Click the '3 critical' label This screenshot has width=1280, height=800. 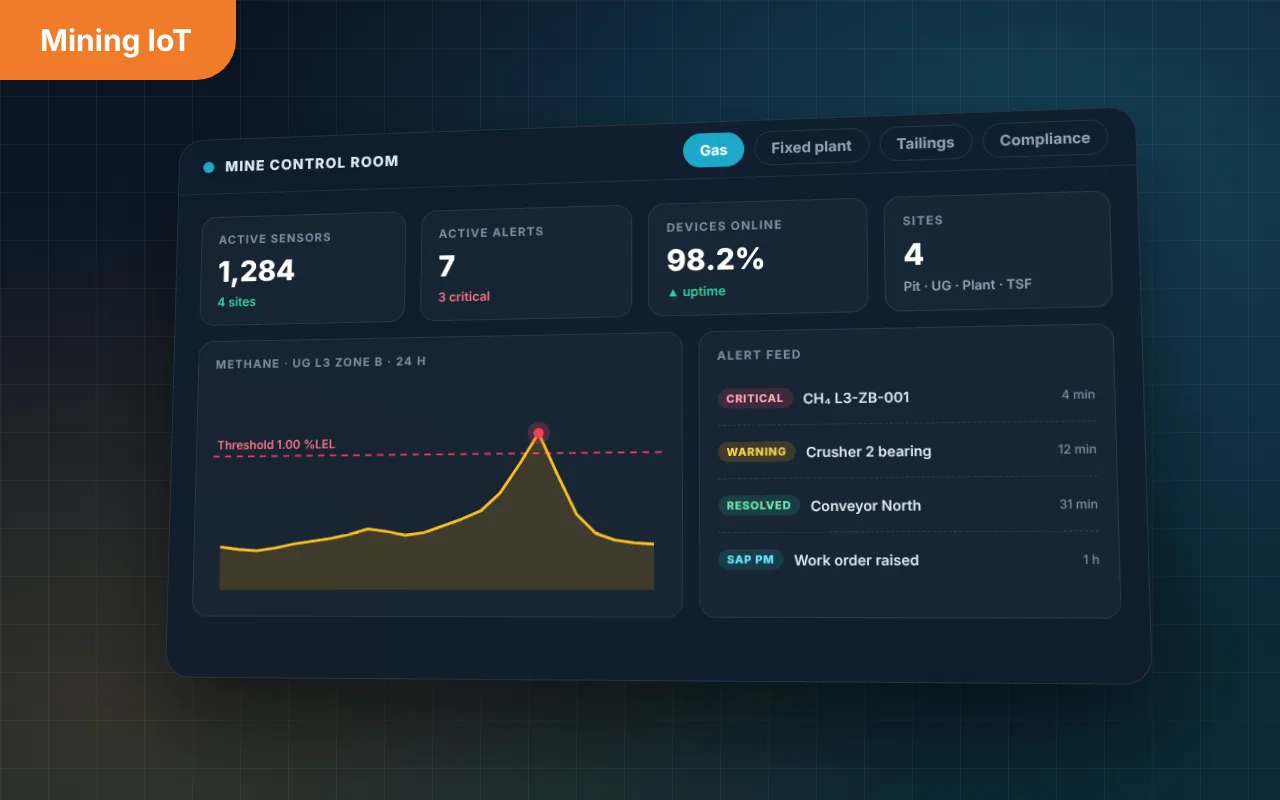[x=464, y=297]
